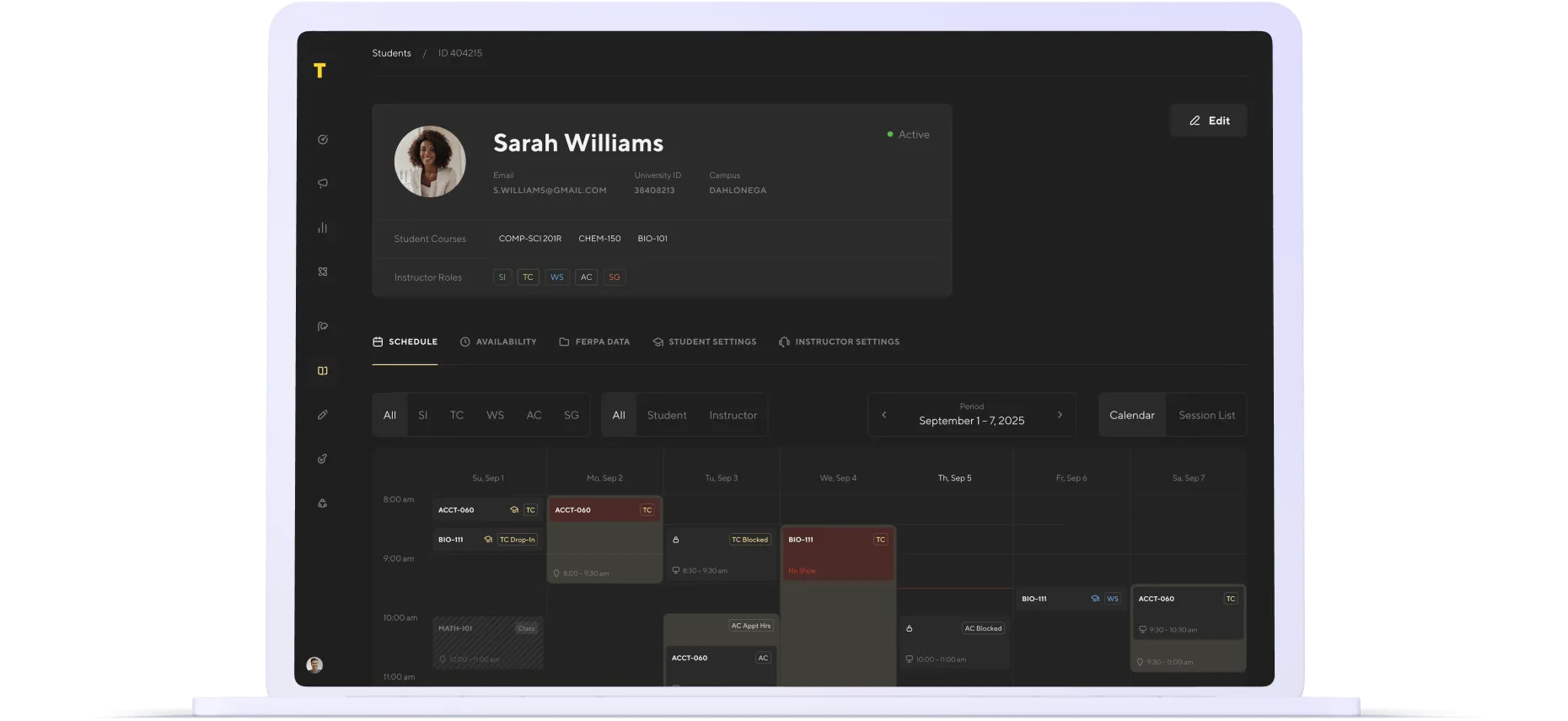Switch to Calendar view
This screenshot has height=721, width=1568.
click(1132, 415)
